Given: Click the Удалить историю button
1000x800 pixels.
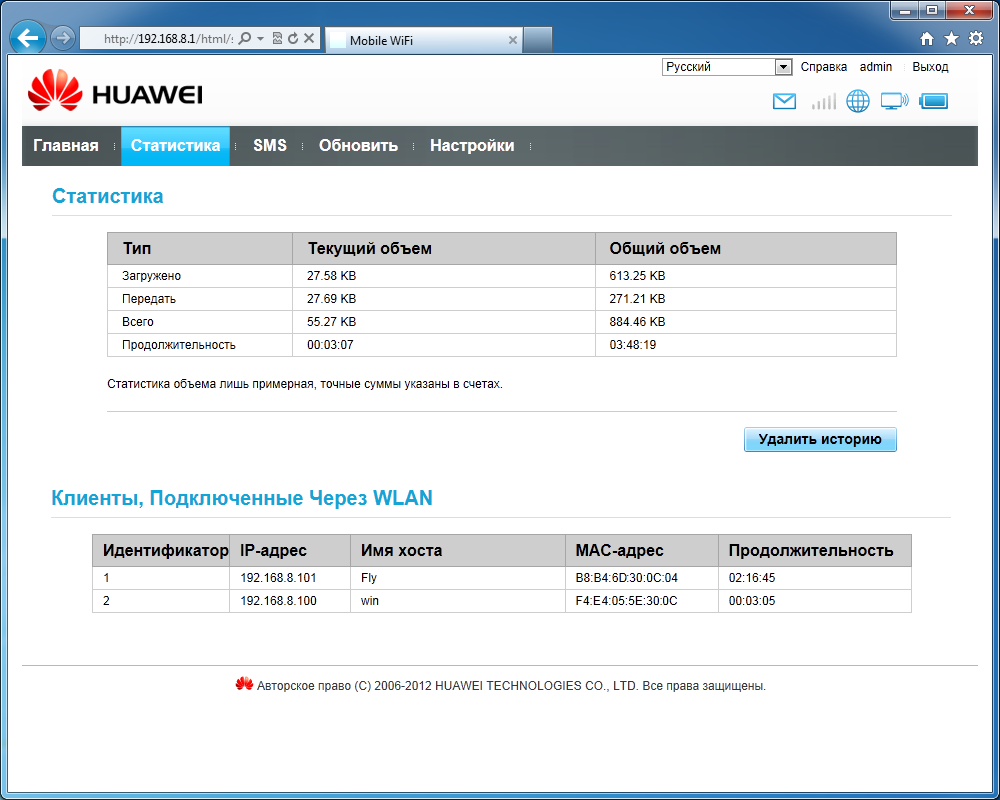Looking at the screenshot, I should pos(820,440).
